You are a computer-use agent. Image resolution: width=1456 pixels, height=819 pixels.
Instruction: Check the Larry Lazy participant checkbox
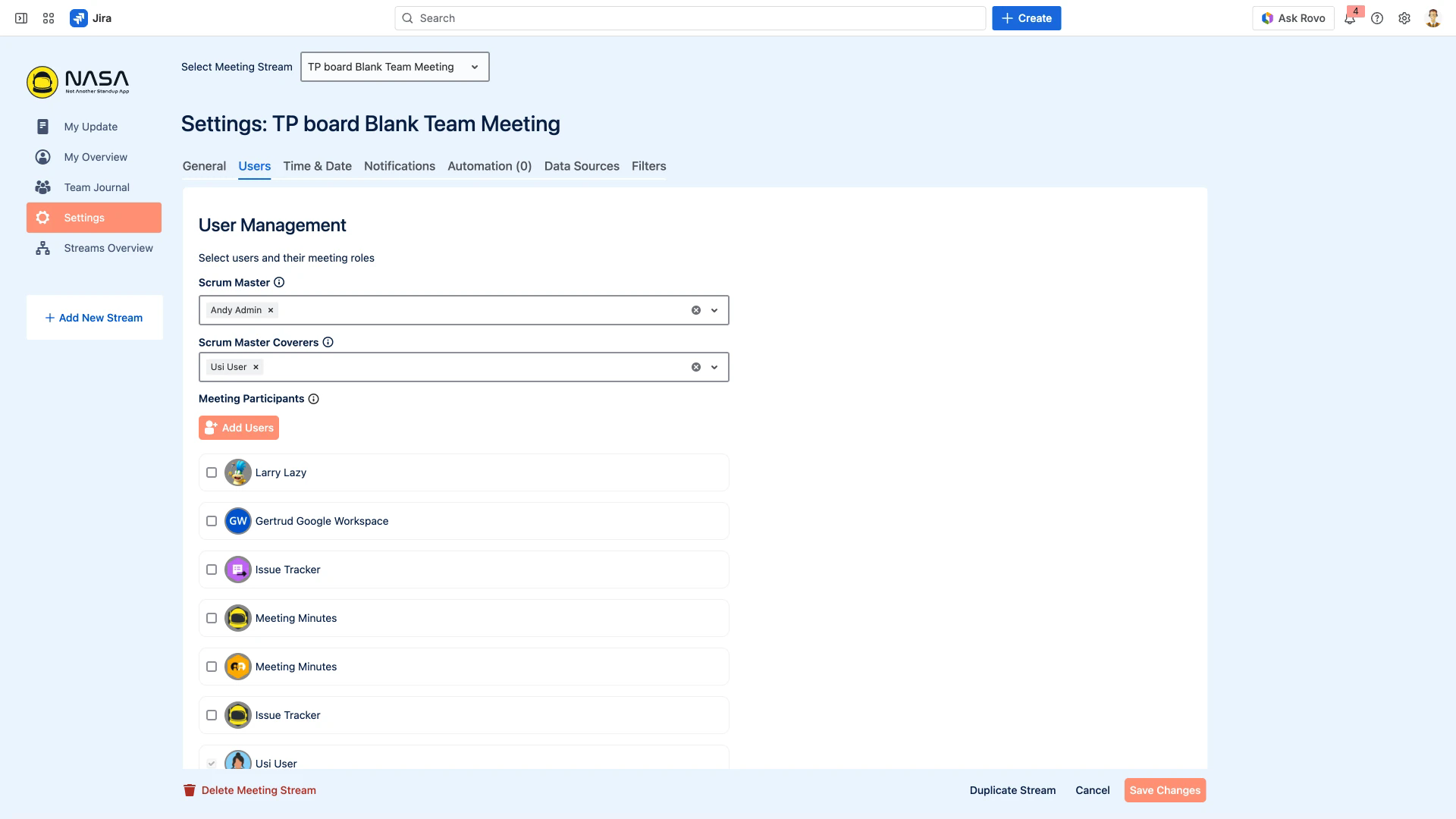click(x=212, y=472)
